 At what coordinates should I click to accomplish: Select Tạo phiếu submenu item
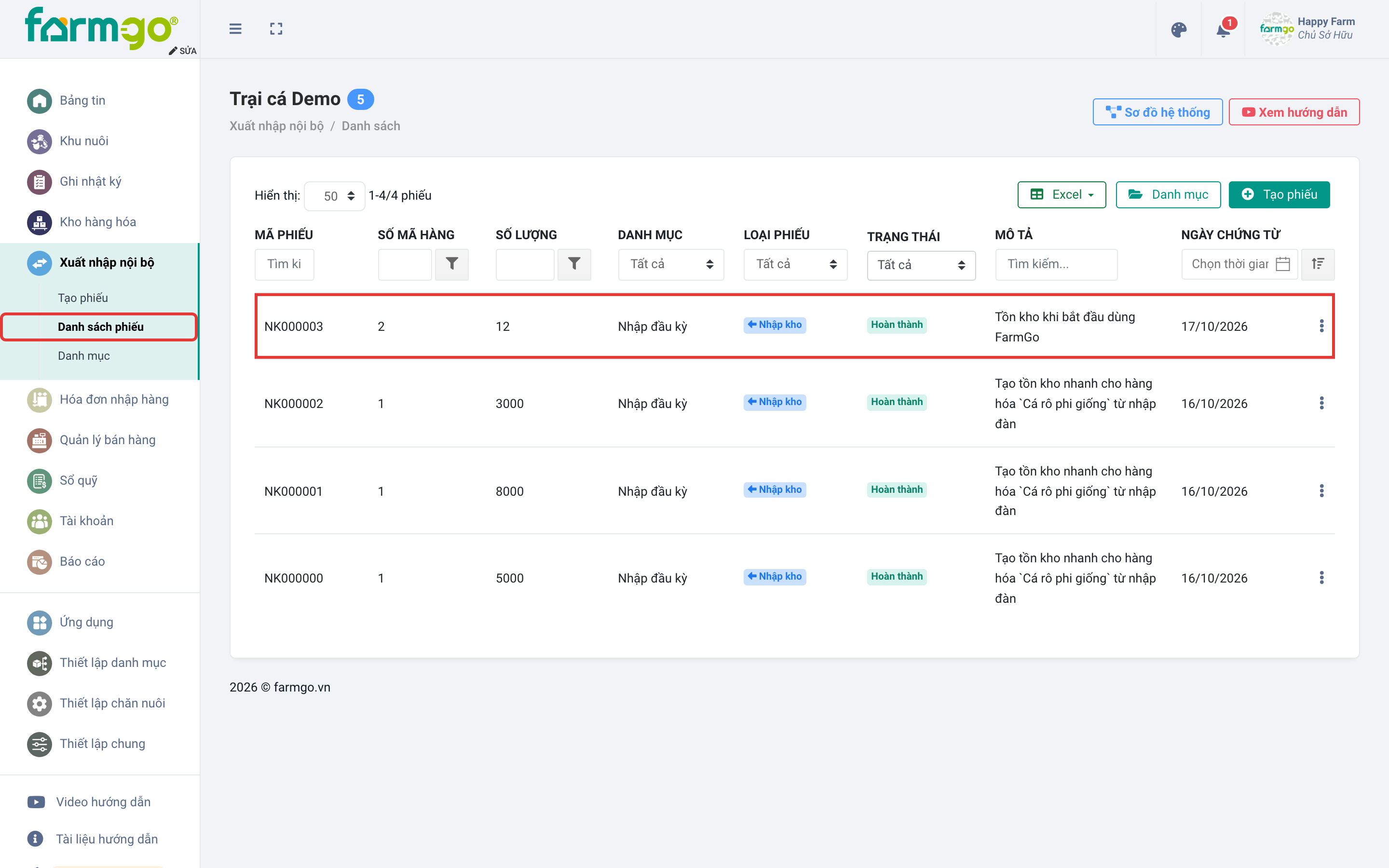tap(83, 298)
